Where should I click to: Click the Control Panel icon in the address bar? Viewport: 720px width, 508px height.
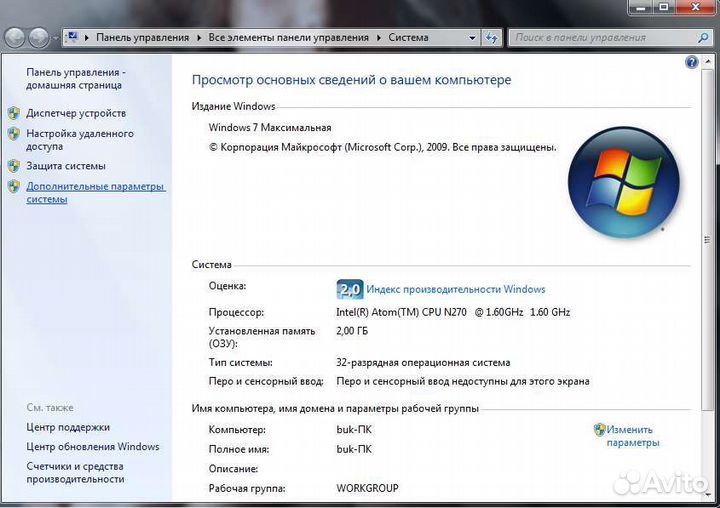click(x=72, y=37)
